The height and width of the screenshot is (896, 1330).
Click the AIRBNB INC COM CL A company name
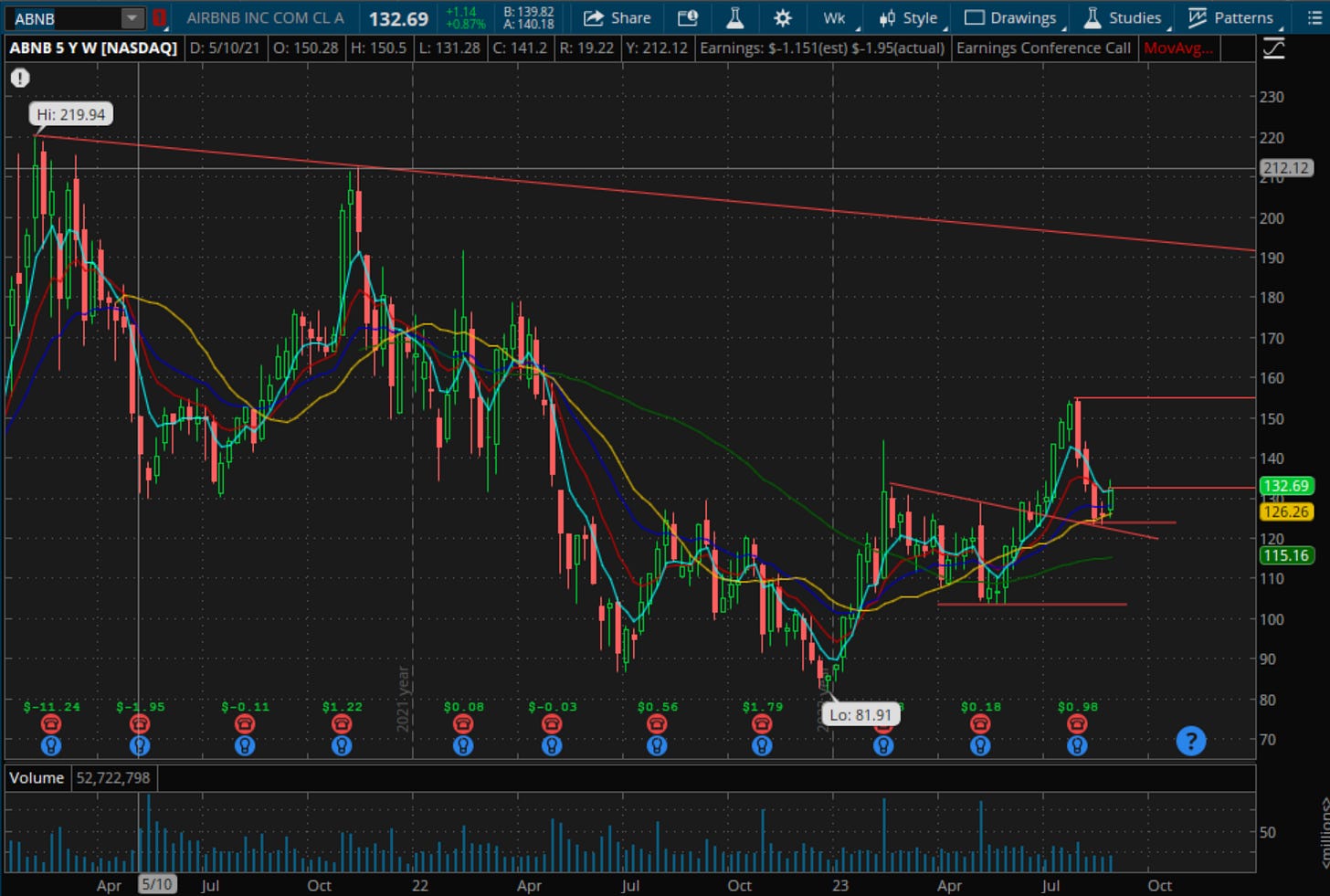click(x=265, y=18)
